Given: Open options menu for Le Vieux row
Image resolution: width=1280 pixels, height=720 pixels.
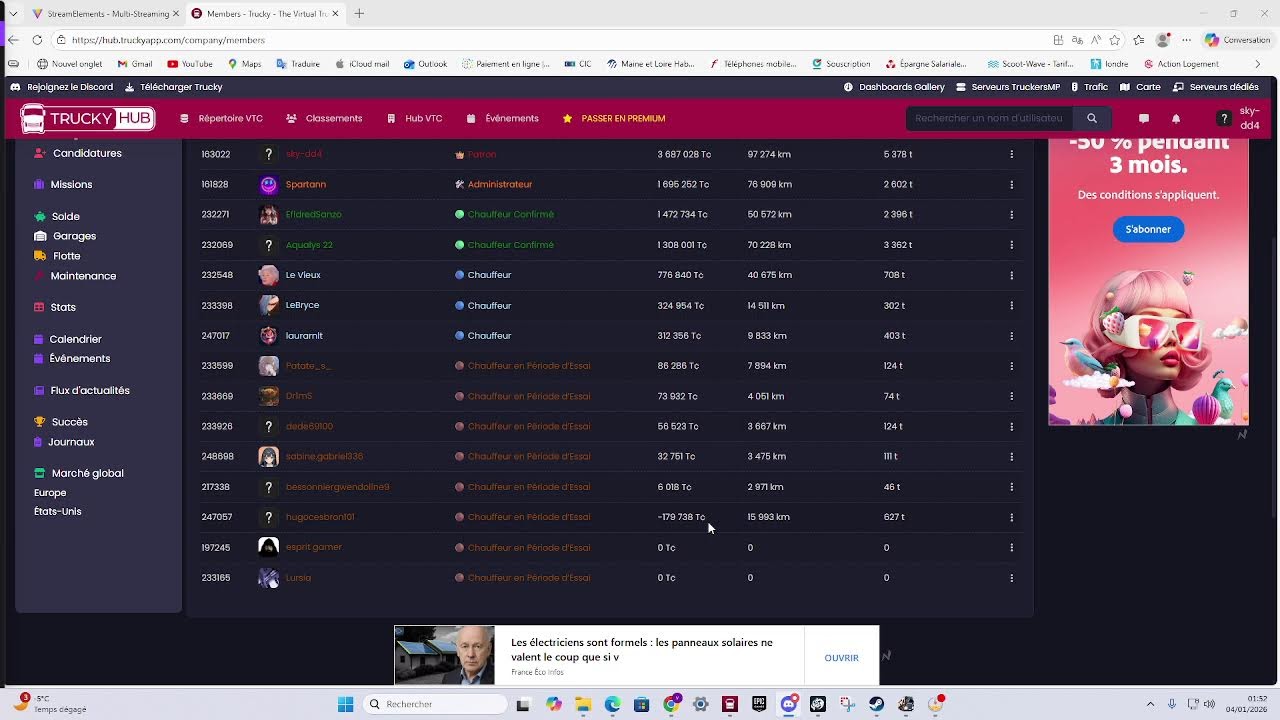Looking at the screenshot, I should tap(1011, 275).
